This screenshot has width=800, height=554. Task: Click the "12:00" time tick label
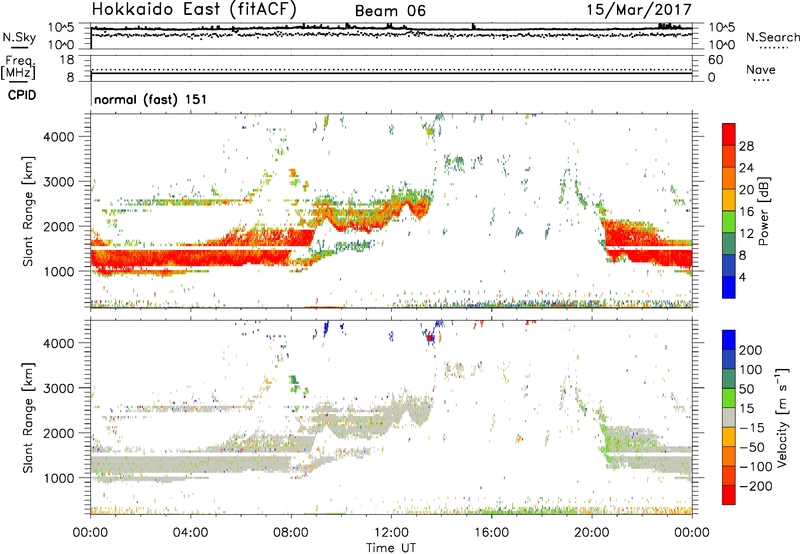coord(391,533)
